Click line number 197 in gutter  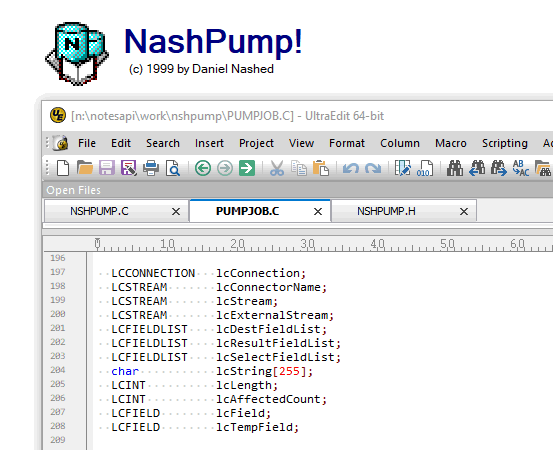click(58, 272)
